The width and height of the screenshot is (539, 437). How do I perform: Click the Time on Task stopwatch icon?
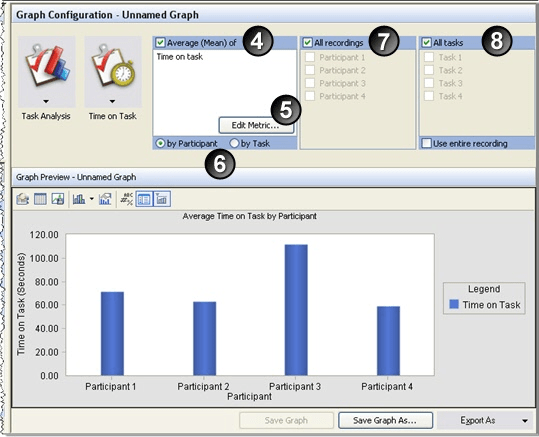coord(113,66)
